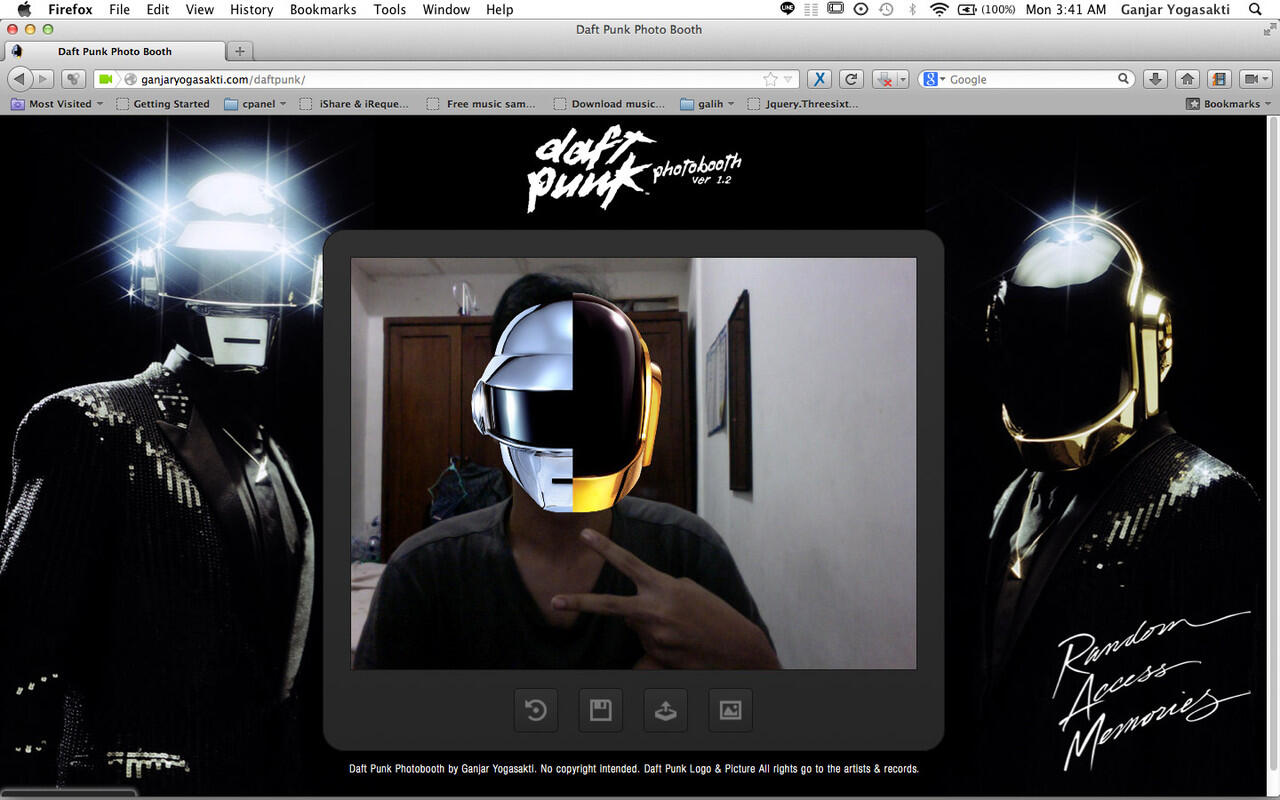1280x800 pixels.
Task: Open the Apple menu
Action: click(25, 9)
